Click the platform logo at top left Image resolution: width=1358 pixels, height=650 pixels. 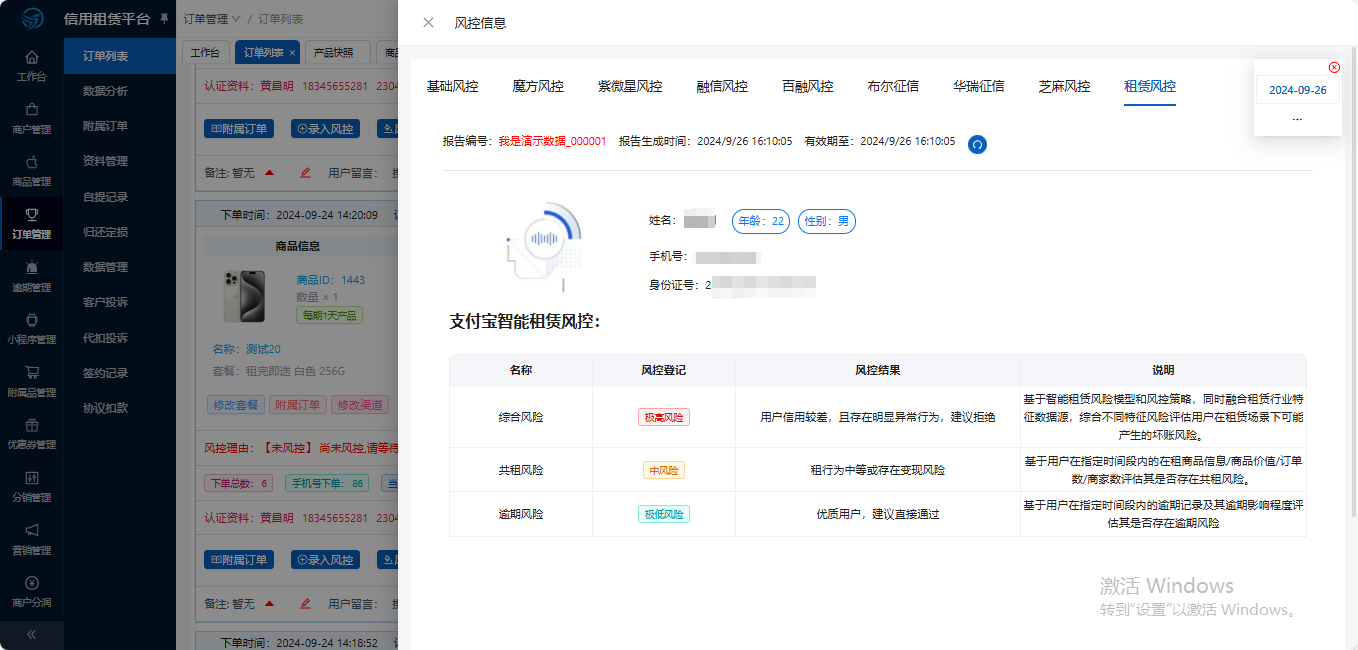point(32,19)
